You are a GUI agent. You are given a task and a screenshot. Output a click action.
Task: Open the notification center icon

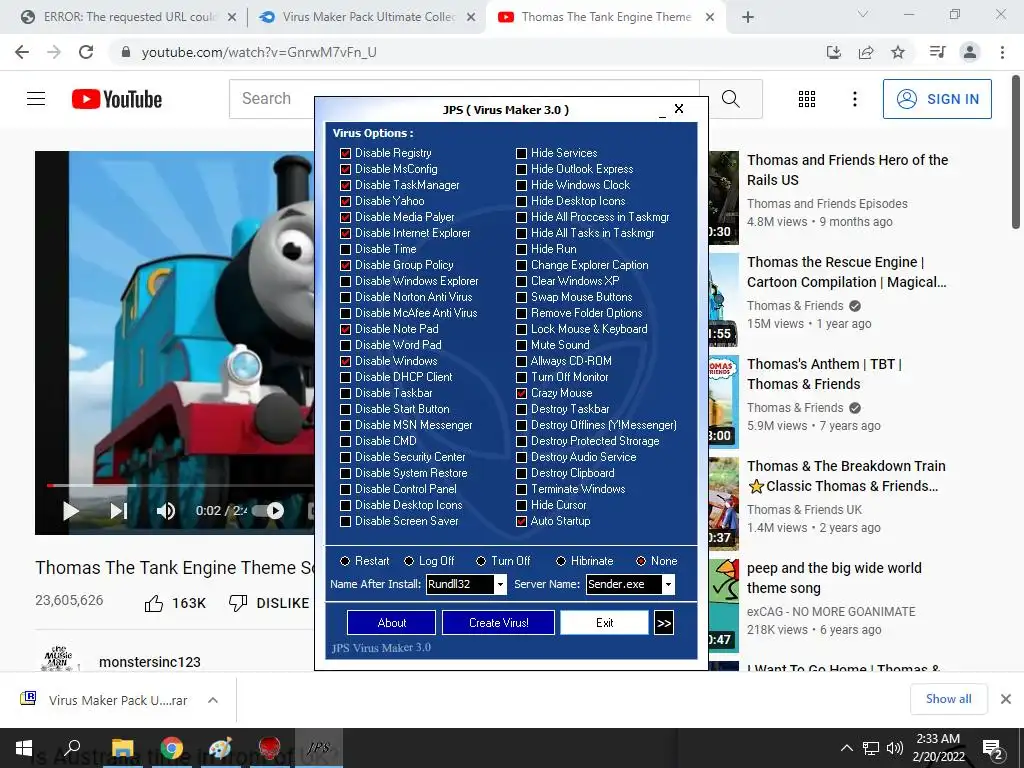(x=993, y=748)
